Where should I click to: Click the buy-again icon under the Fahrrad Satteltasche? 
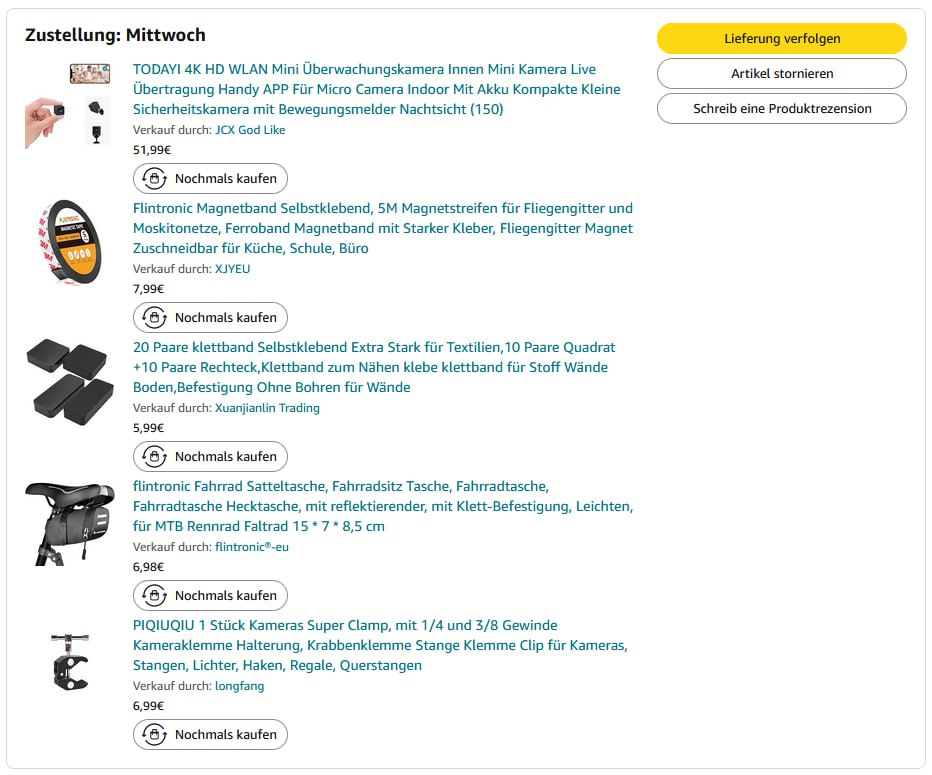154,596
